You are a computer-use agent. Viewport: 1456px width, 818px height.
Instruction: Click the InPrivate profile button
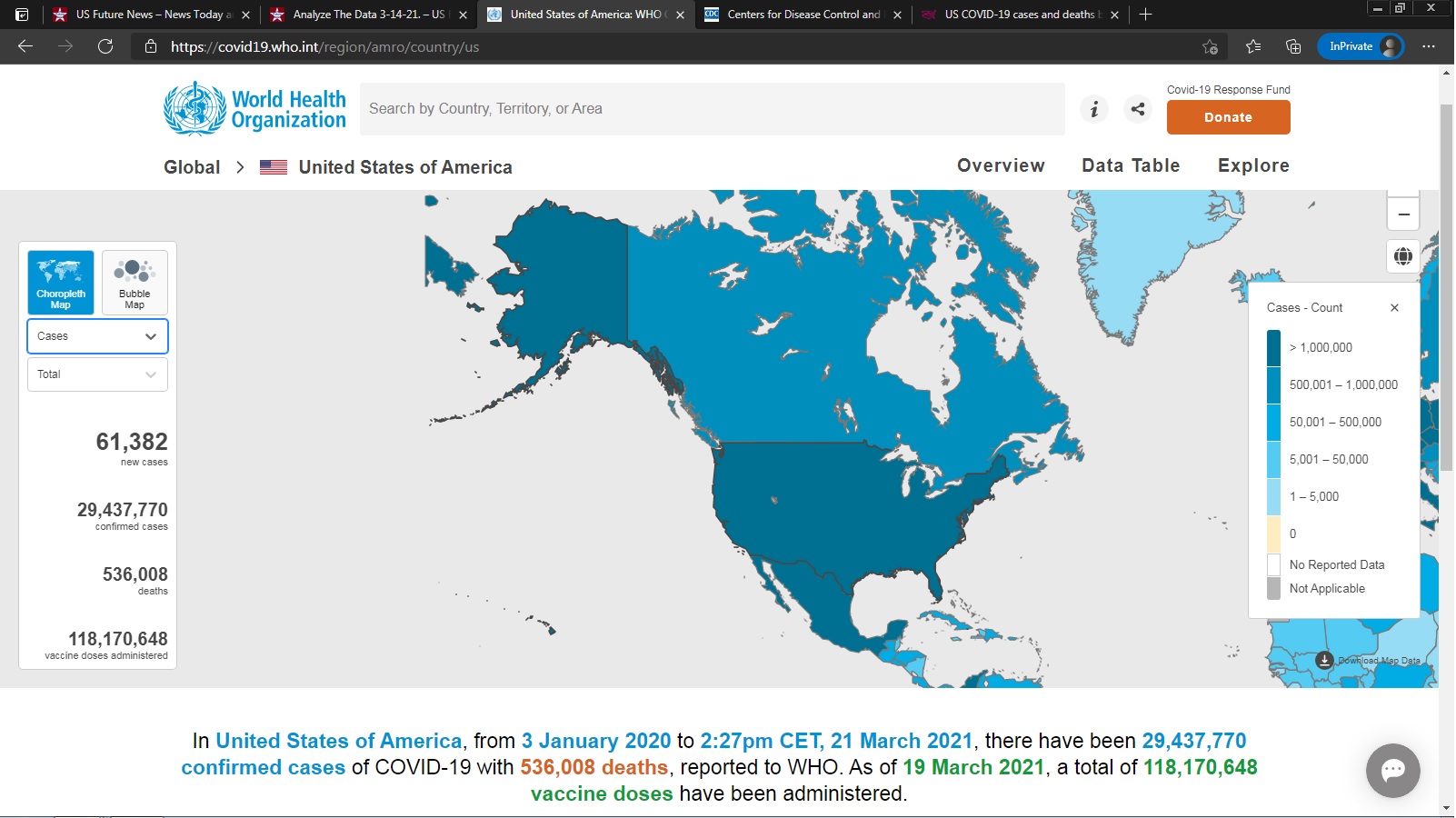point(1360,46)
